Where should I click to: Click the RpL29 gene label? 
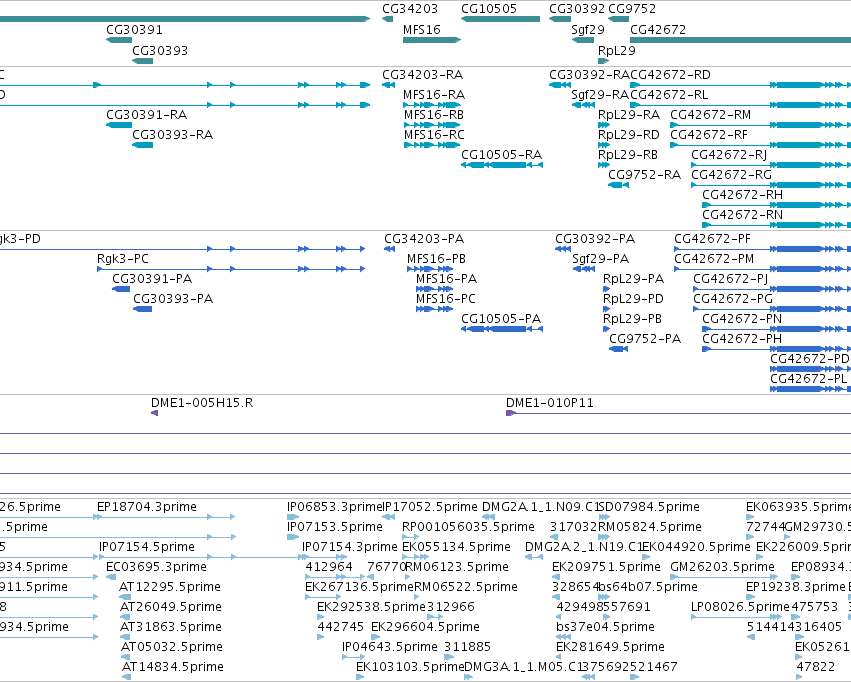[617, 50]
